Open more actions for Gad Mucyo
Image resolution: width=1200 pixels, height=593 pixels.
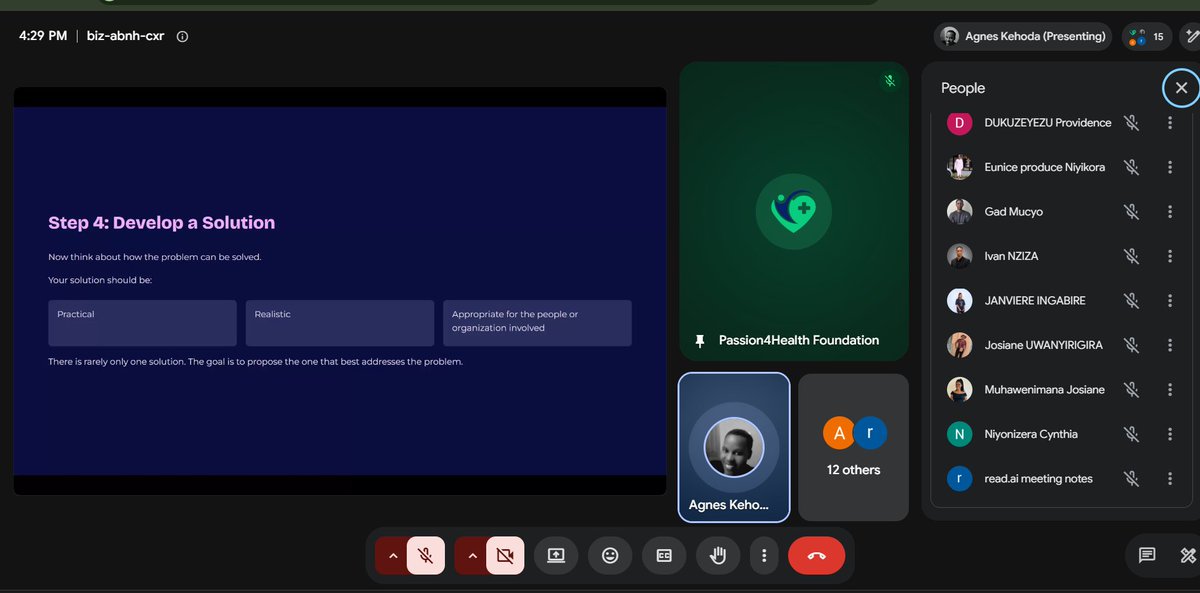point(1170,212)
